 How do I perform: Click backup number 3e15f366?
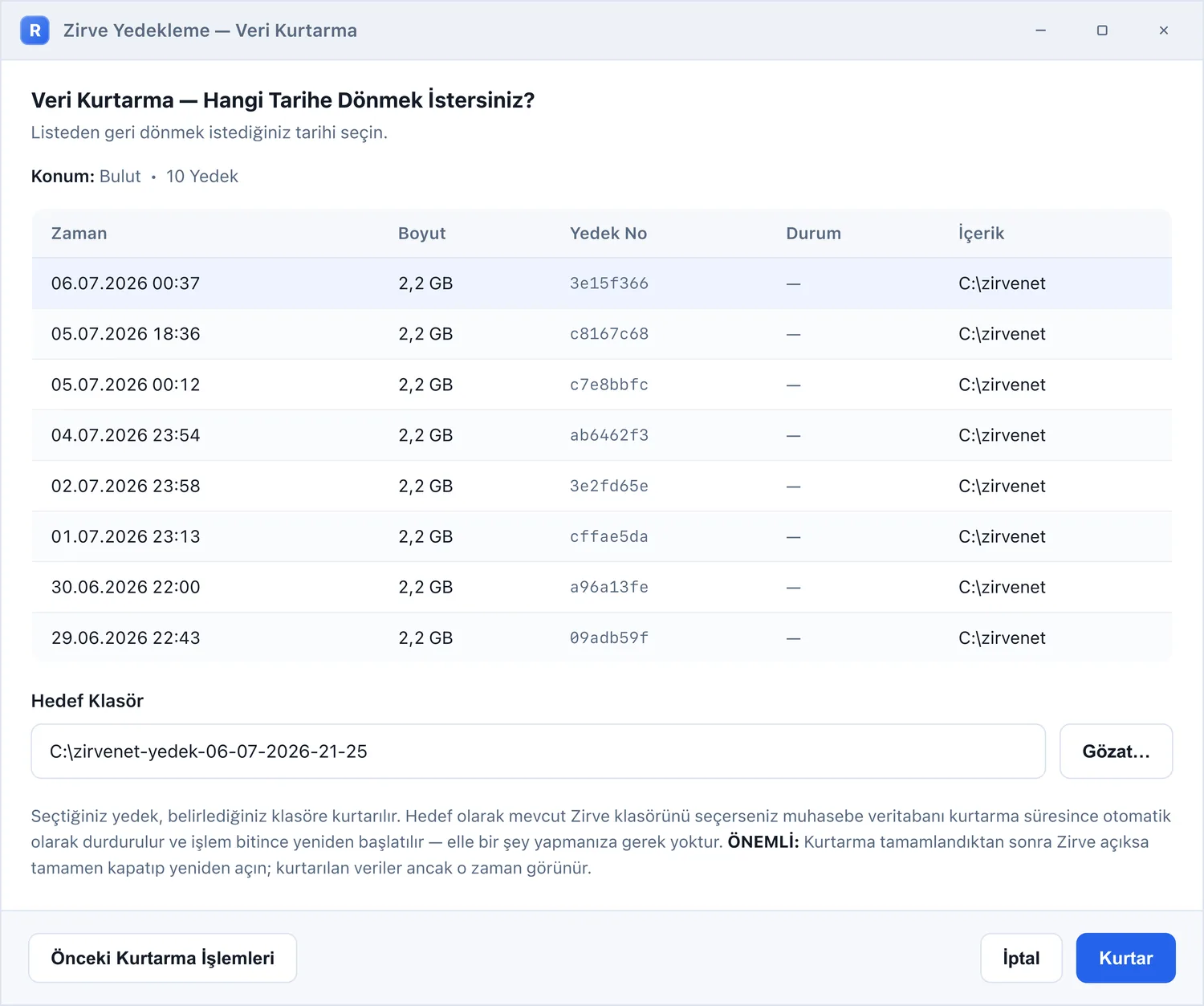609,283
